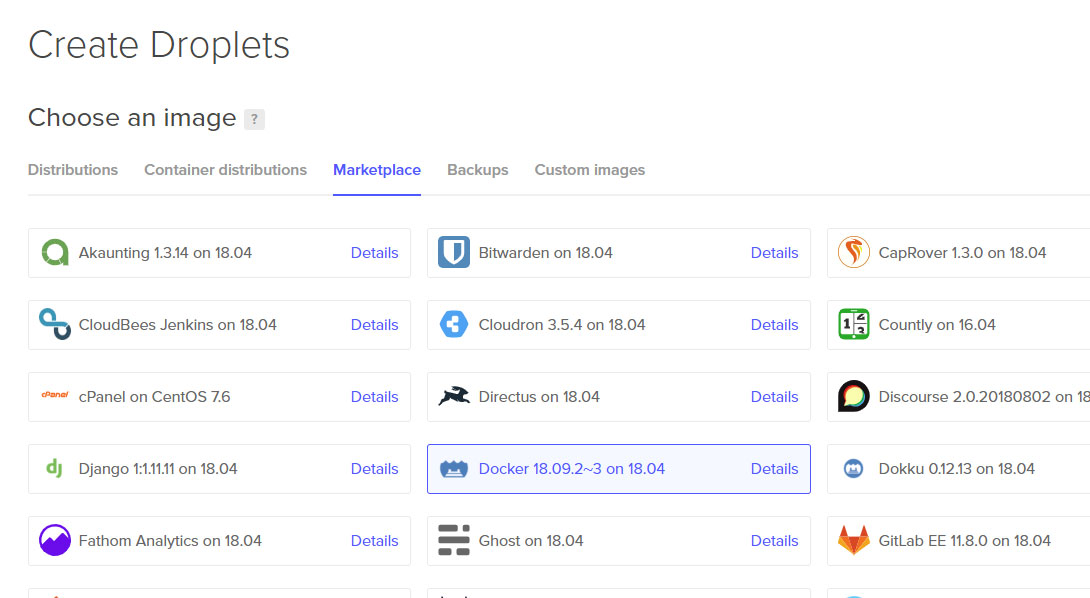This screenshot has height=598, width=1090.
Task: Click the Ghost logo icon
Action: coord(454,540)
